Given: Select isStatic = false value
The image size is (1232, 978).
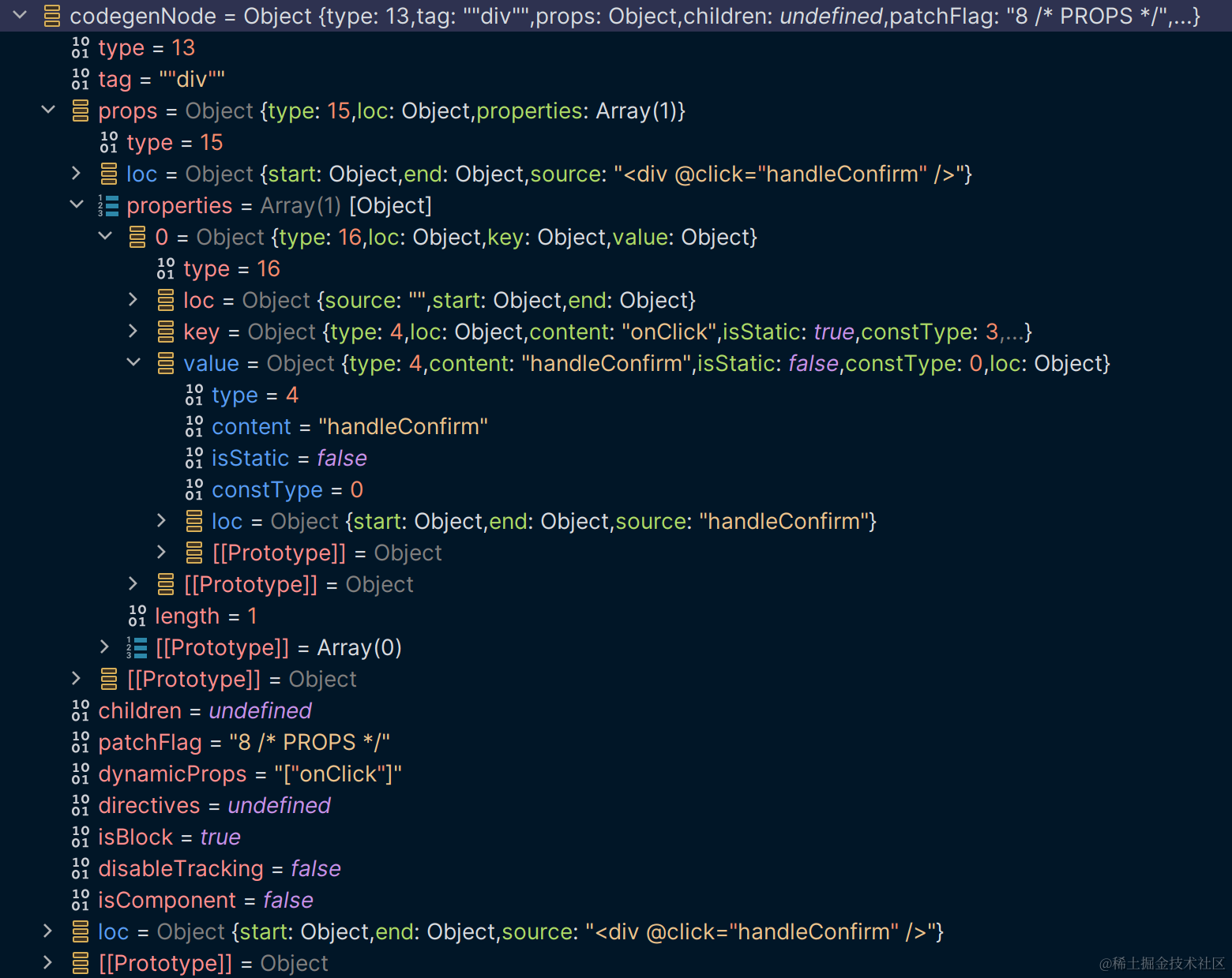Looking at the screenshot, I should point(342,458).
